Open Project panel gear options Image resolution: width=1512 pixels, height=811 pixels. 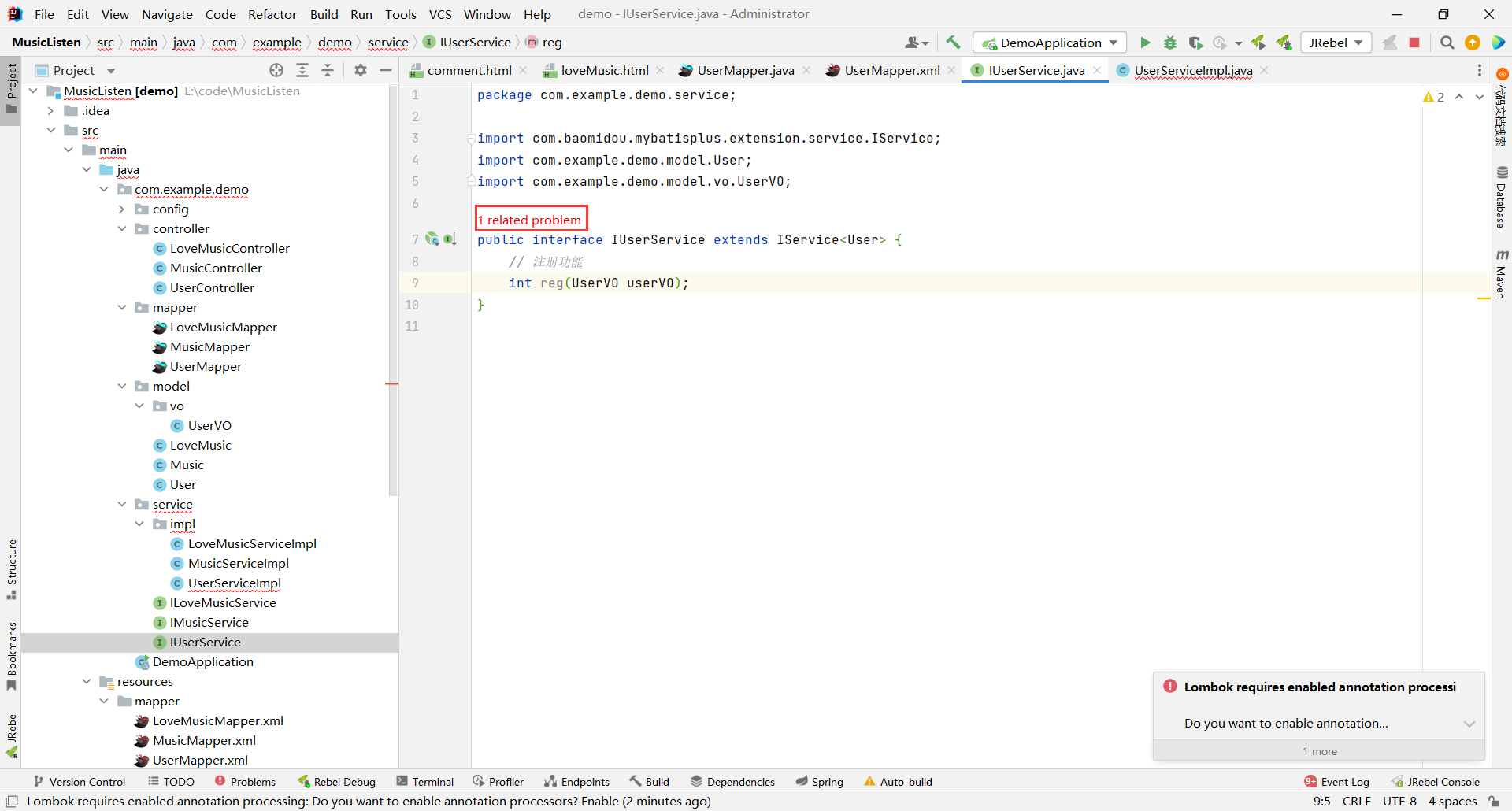coord(361,70)
